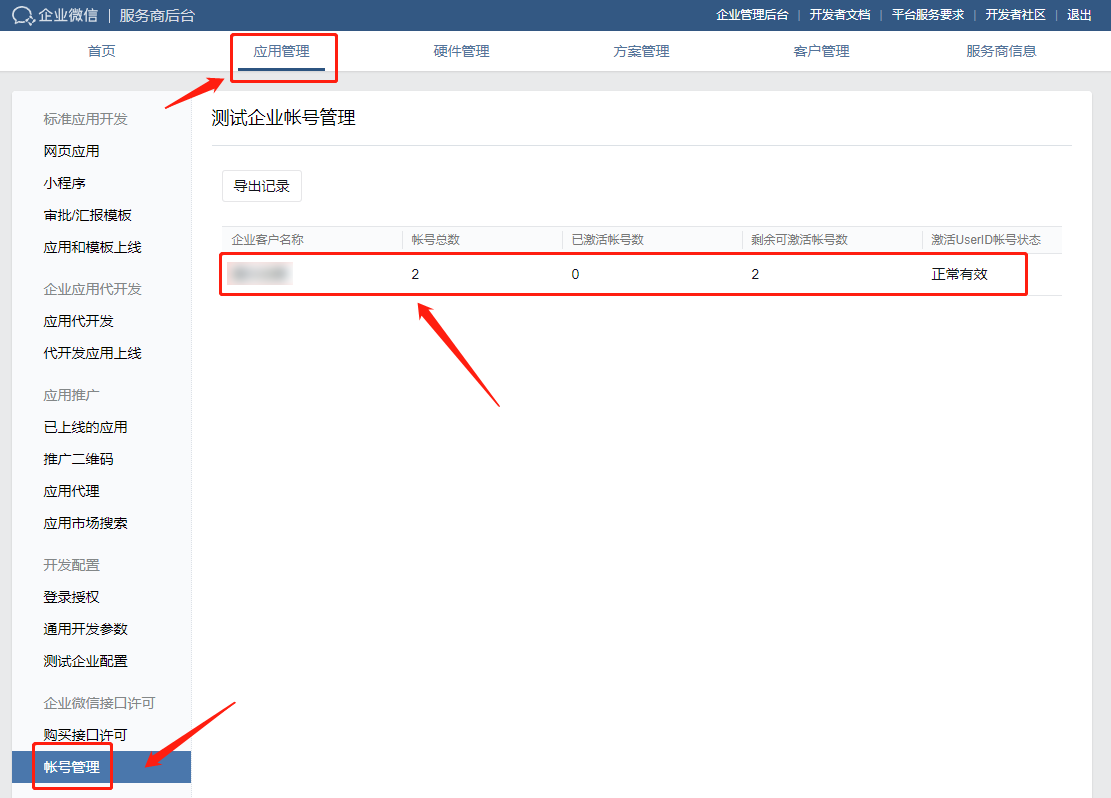Open 应用市场搜索
The width and height of the screenshot is (1111, 798).
[85, 522]
